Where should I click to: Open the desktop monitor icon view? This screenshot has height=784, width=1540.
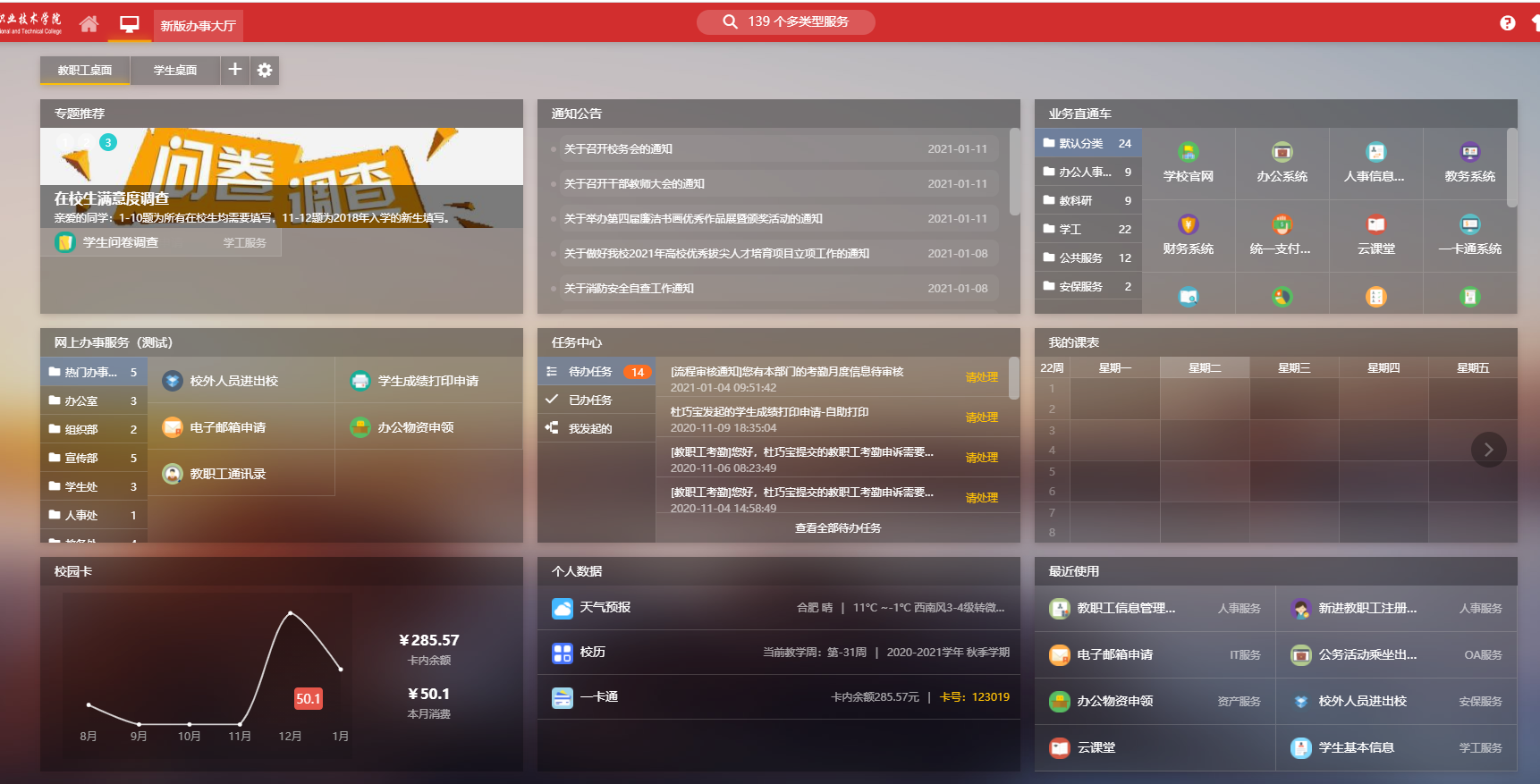click(130, 24)
